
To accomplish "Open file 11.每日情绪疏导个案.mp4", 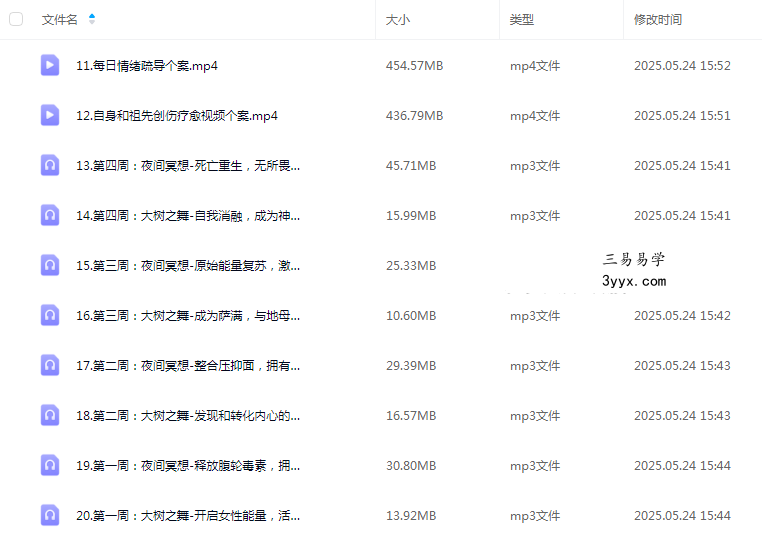I will (x=147, y=66).
